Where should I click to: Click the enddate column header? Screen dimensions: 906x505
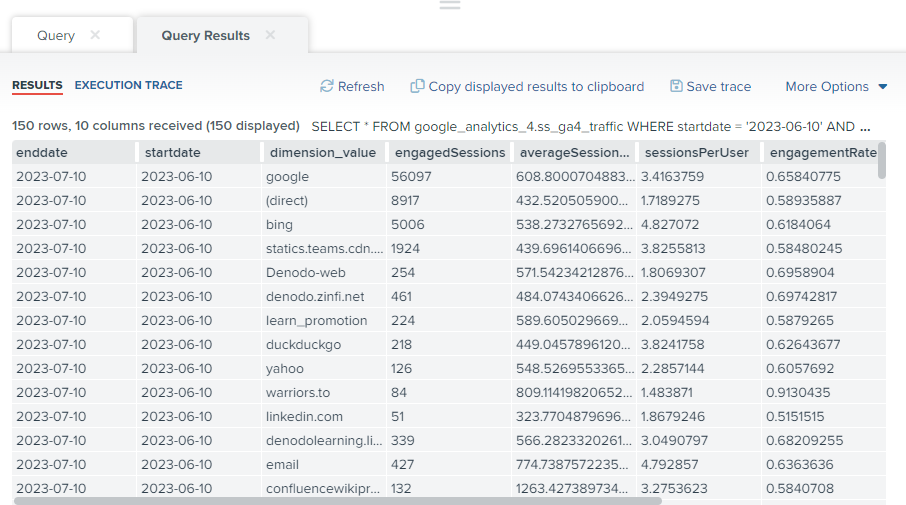[x=75, y=153]
